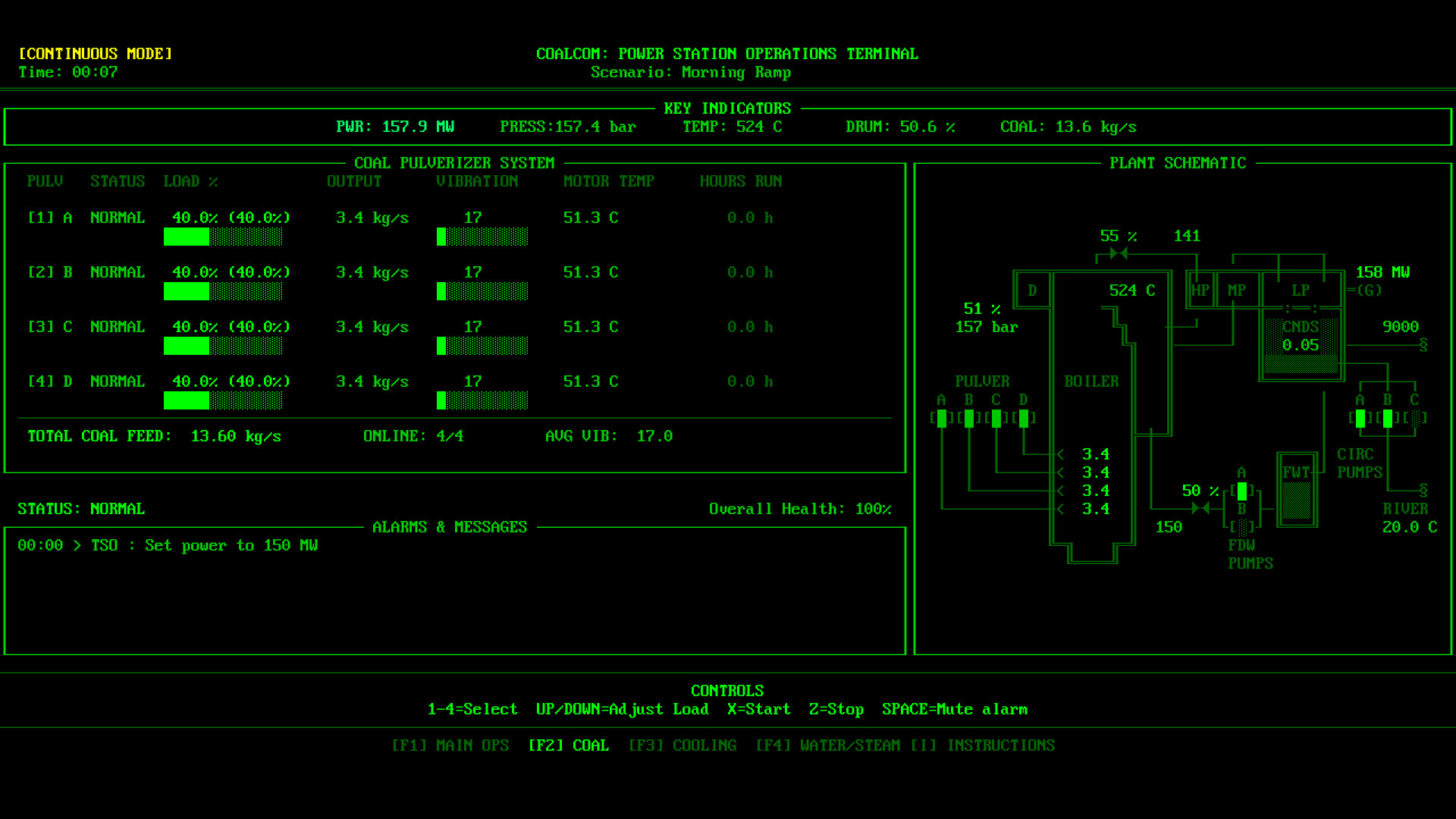Click Z=Stop control label

(x=836, y=709)
